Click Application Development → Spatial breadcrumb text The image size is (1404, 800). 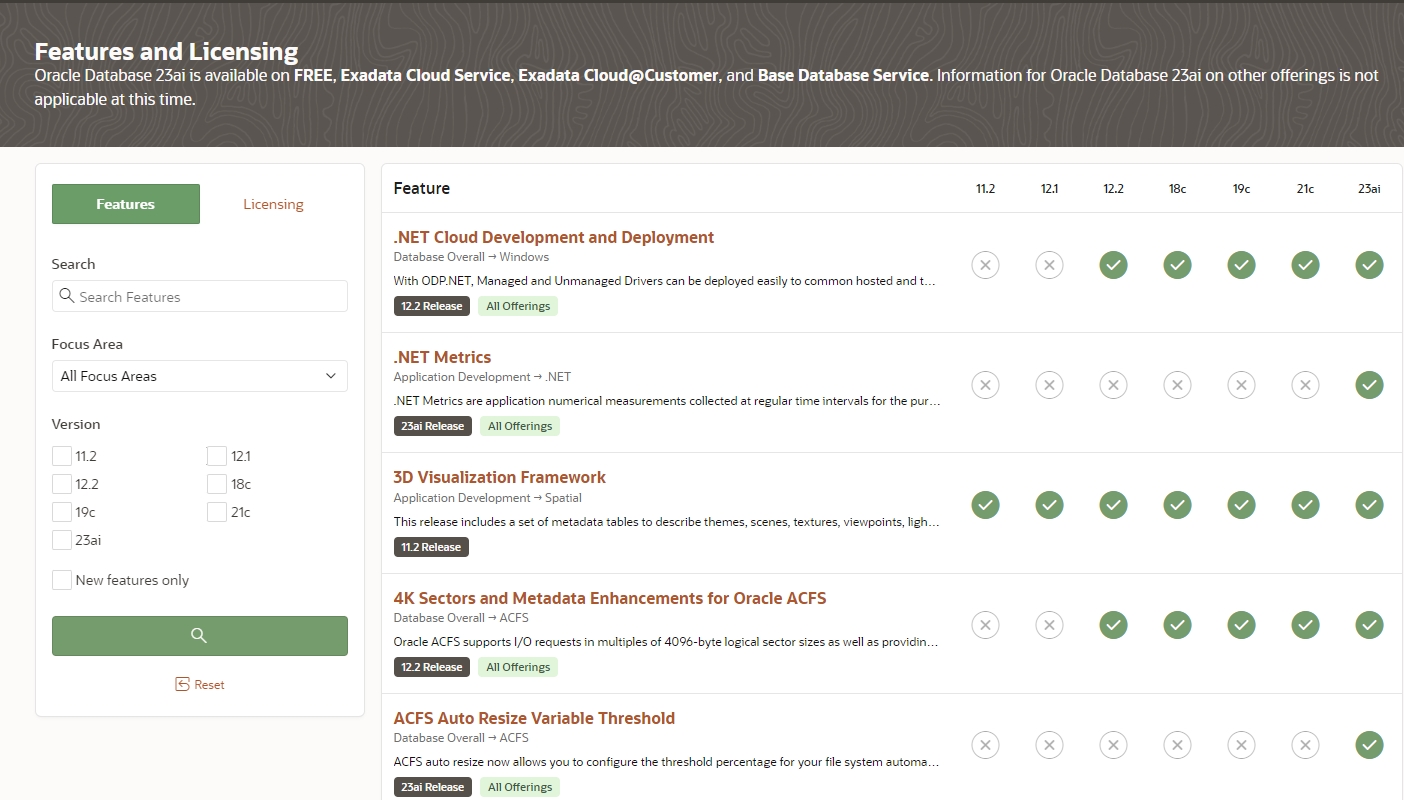[x=487, y=497]
